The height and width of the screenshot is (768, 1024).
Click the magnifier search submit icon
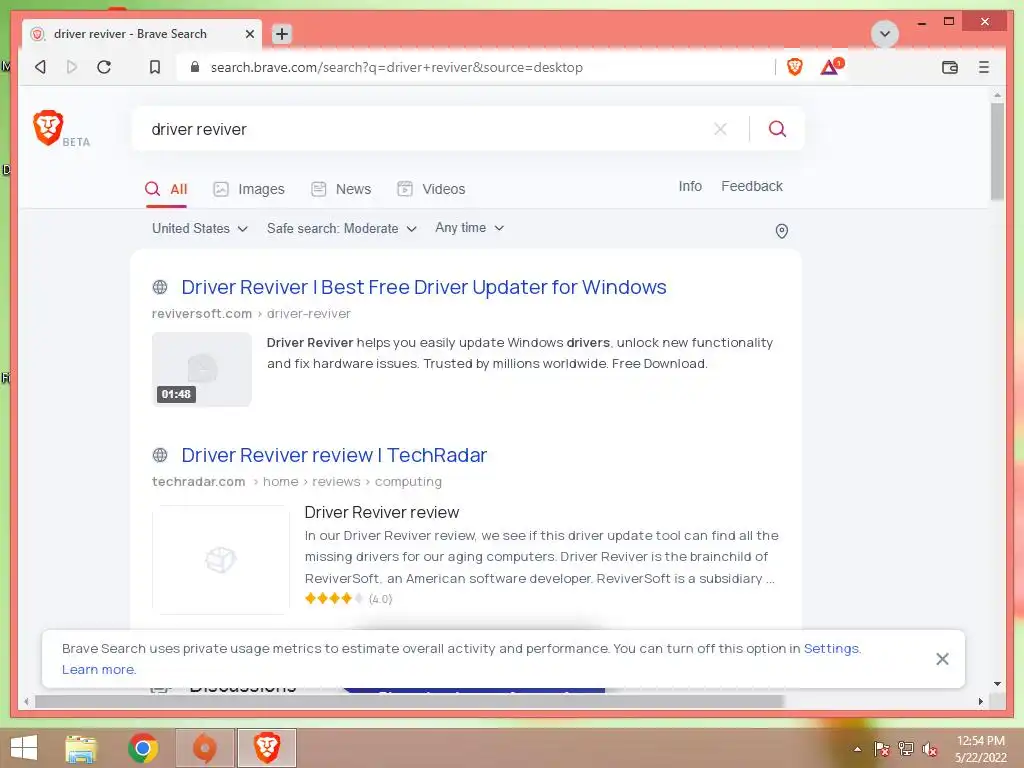coord(777,129)
